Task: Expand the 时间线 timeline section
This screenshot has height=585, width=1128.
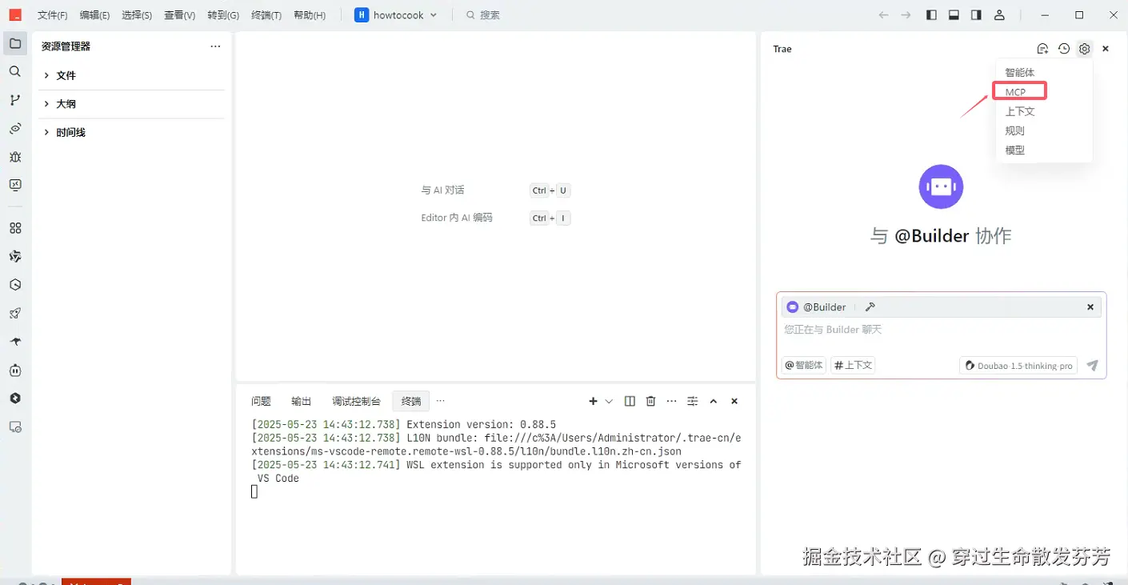Action: 132,132
